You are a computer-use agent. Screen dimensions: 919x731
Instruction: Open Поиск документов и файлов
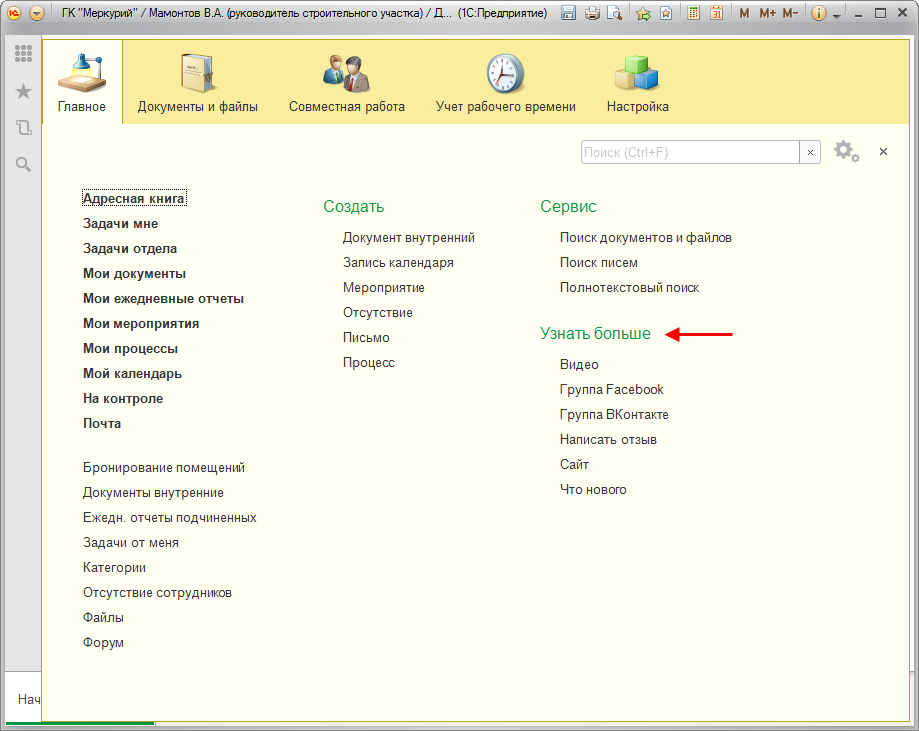[x=645, y=238]
